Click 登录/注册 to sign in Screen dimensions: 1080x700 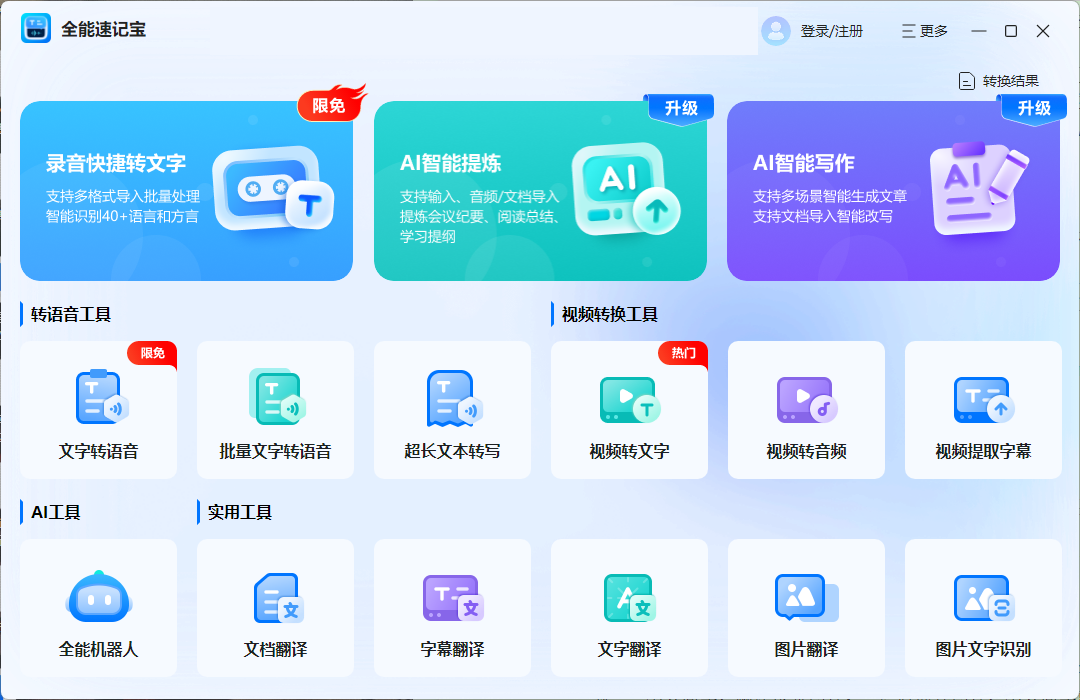831,31
